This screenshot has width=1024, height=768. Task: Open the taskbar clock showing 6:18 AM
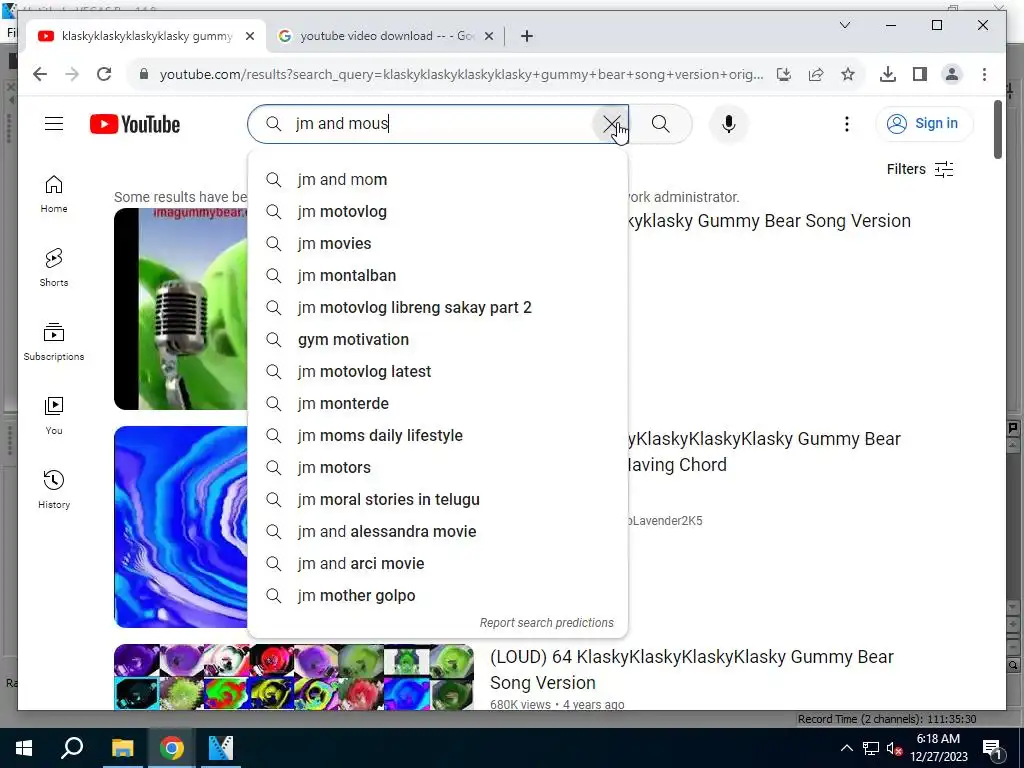click(x=938, y=748)
